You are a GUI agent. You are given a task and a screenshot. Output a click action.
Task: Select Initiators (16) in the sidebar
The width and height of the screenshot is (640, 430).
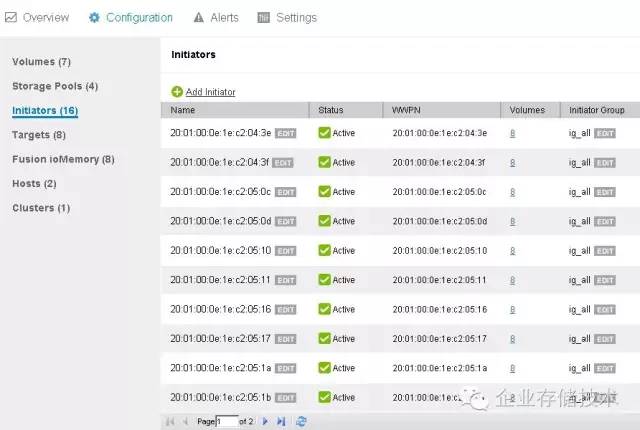click(45, 111)
